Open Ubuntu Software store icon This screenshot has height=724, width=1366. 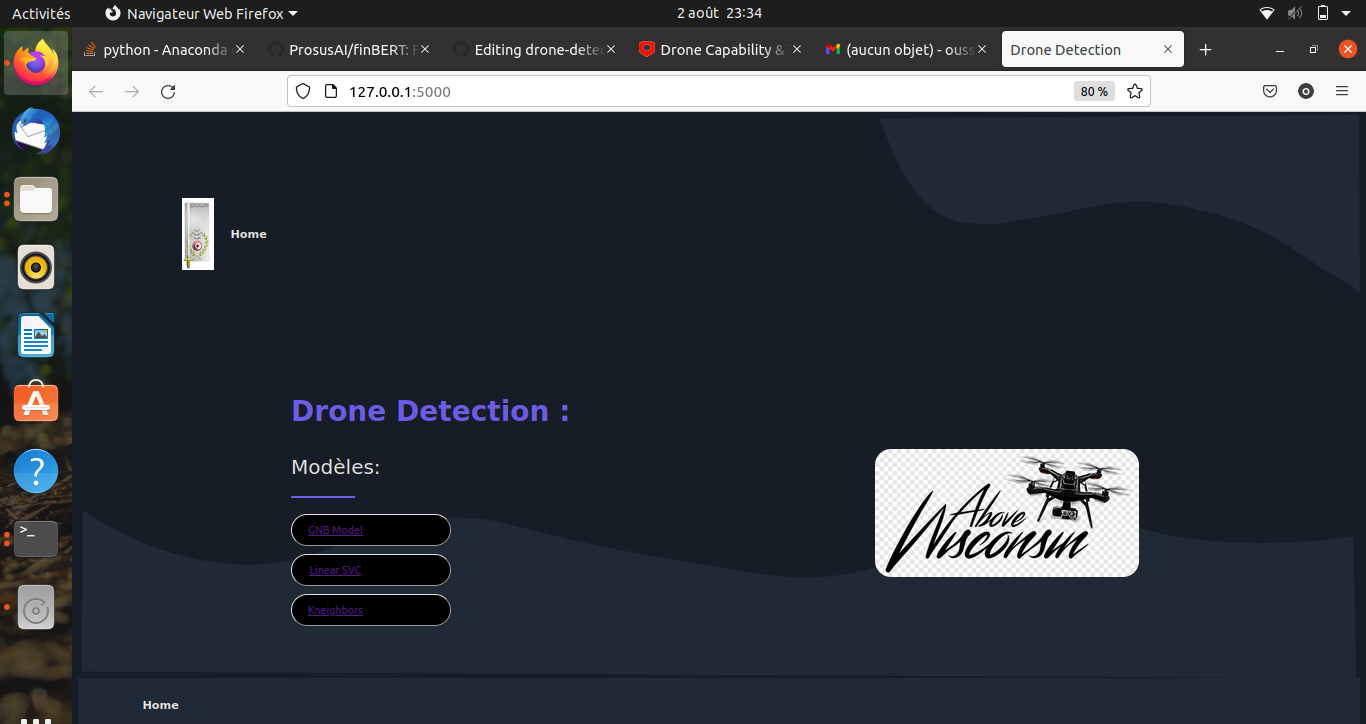36,403
